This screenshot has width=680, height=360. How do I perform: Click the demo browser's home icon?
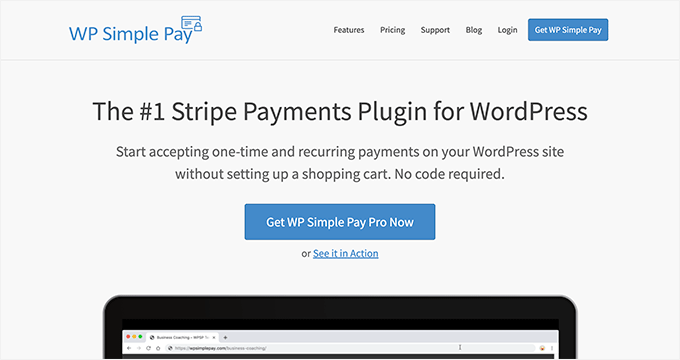(158, 348)
